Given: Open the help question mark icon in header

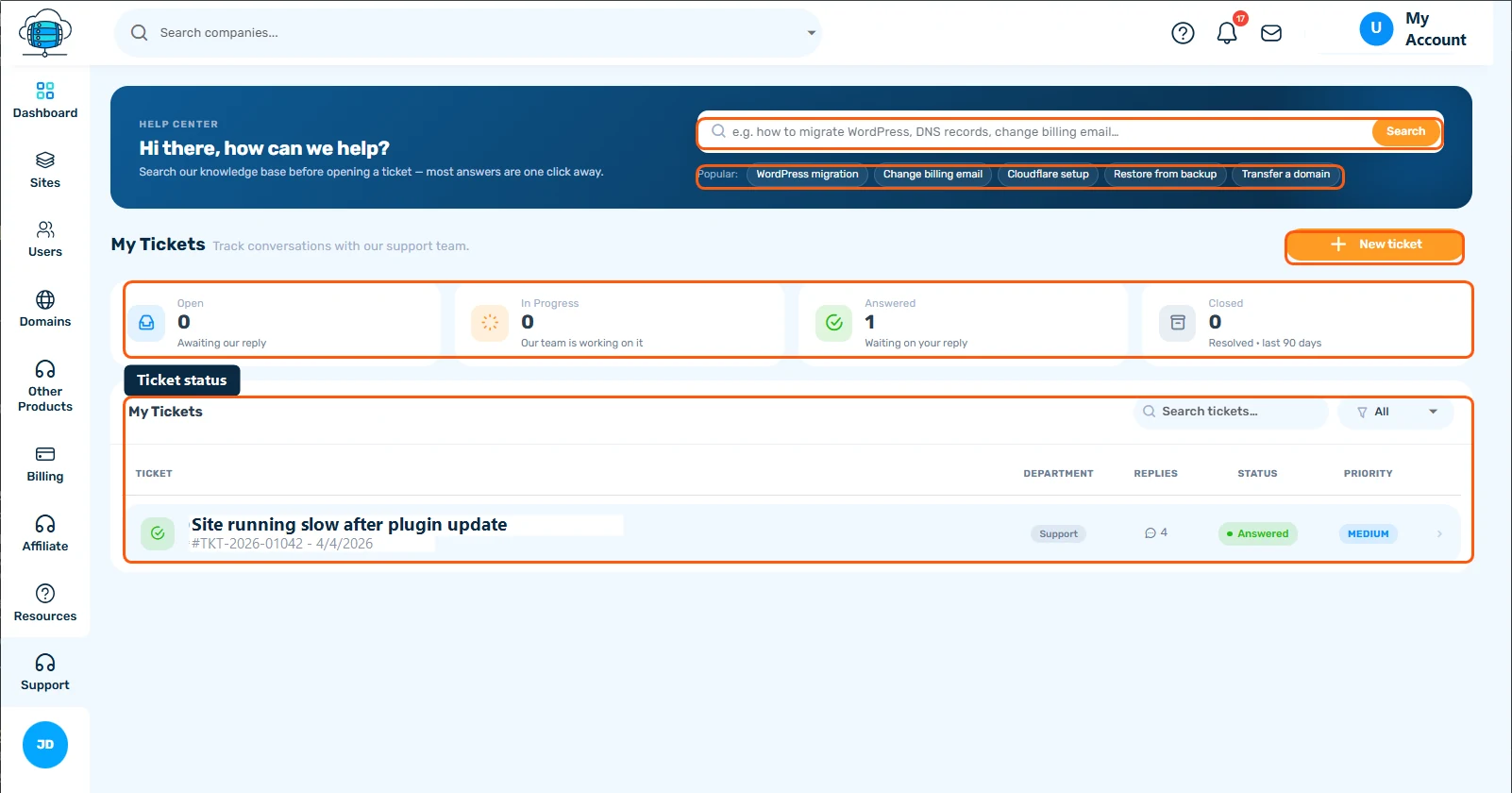Looking at the screenshot, I should pyautogui.click(x=1183, y=33).
